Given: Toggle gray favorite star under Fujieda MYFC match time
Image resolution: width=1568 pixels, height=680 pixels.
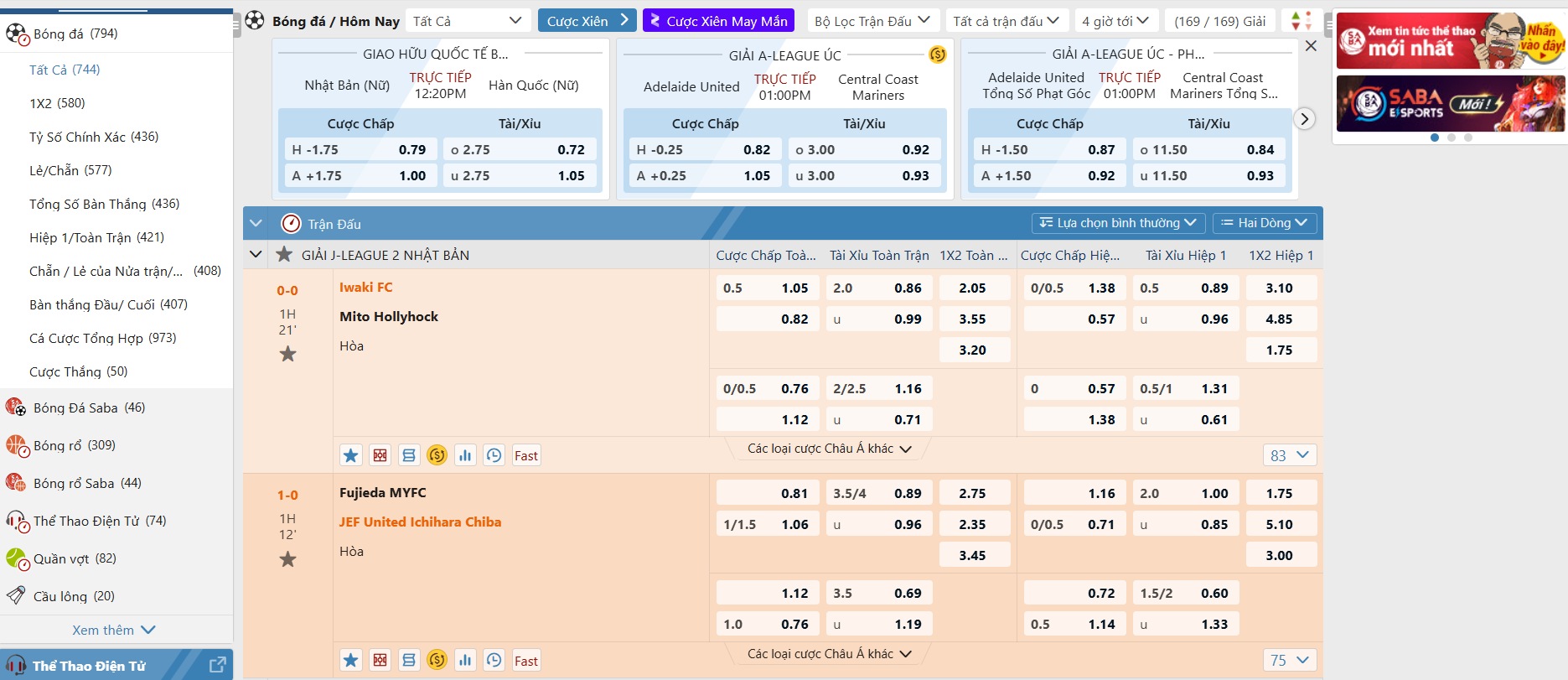Looking at the screenshot, I should [x=287, y=559].
